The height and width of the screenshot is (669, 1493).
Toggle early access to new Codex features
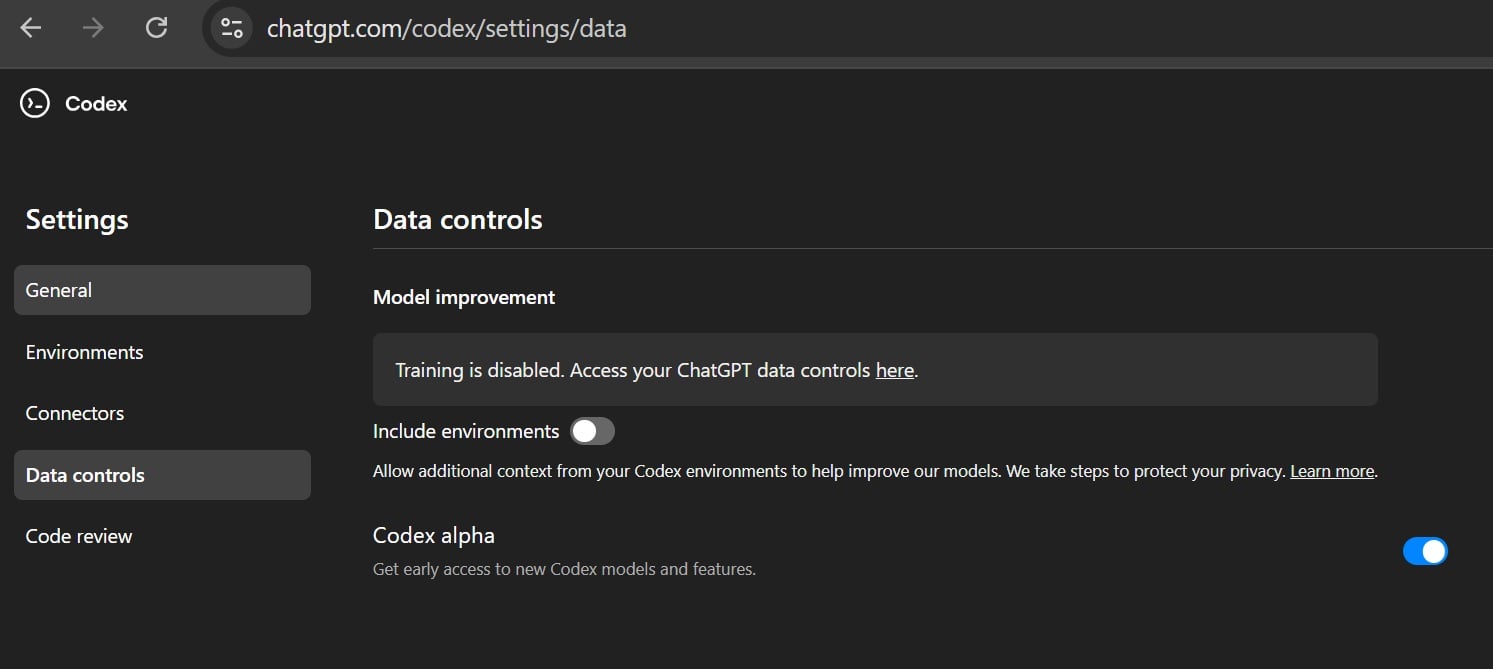click(x=1425, y=551)
